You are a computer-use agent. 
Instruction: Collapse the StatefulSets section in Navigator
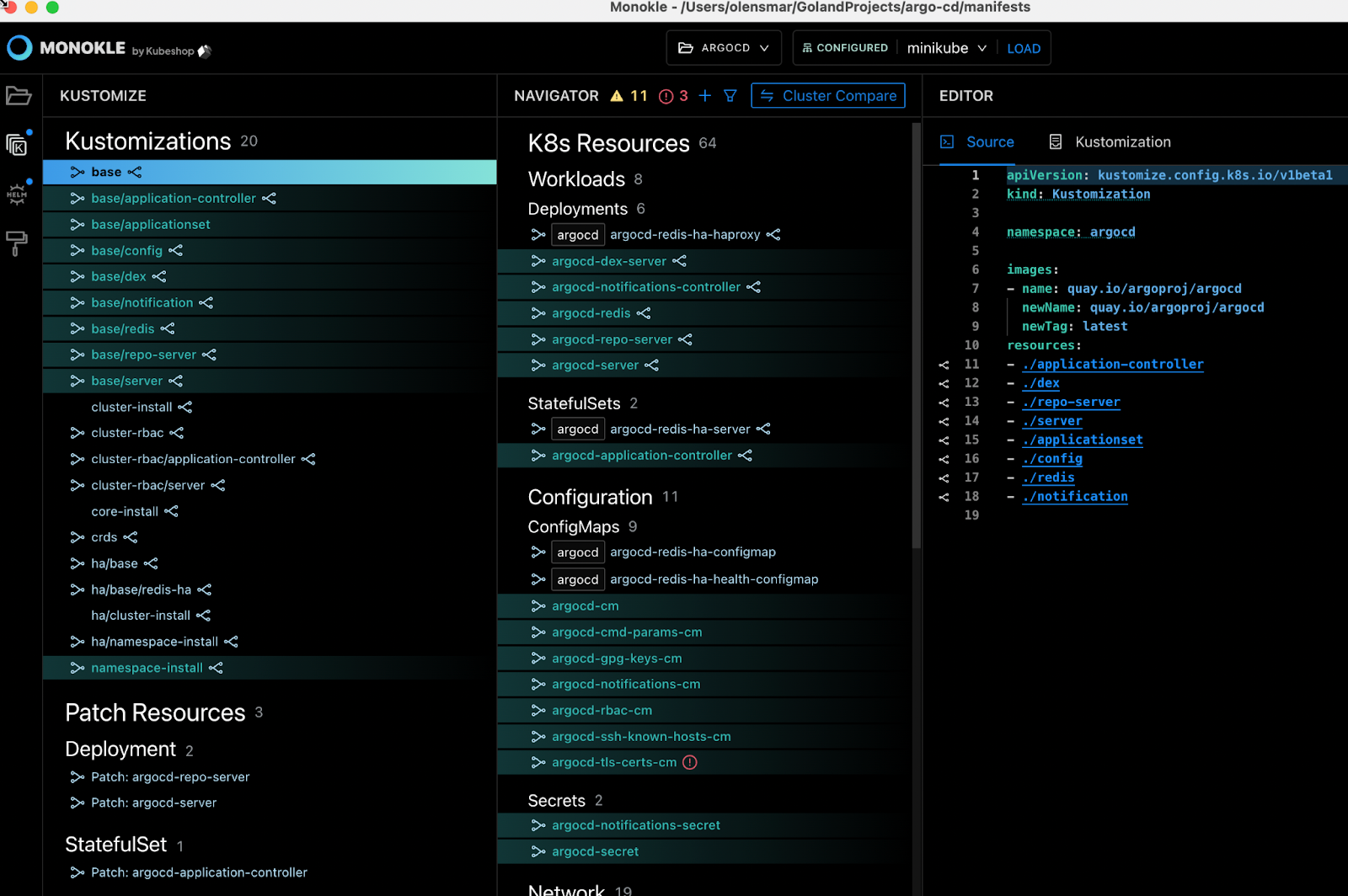[x=574, y=403]
